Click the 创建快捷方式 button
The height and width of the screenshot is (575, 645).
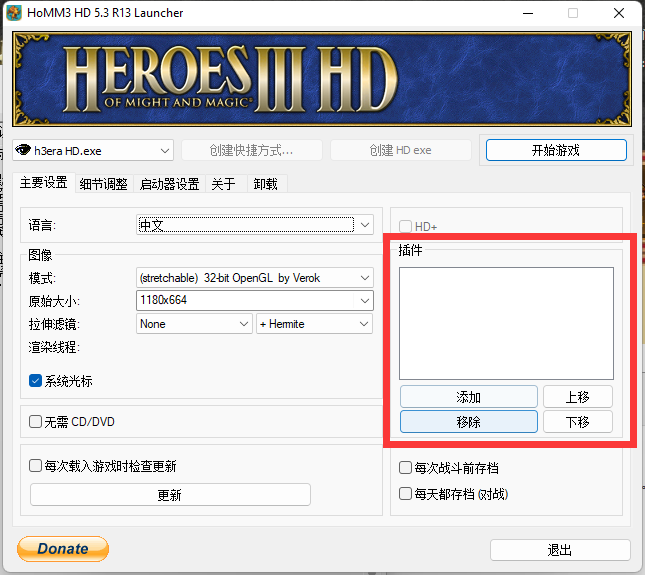[x=252, y=150]
